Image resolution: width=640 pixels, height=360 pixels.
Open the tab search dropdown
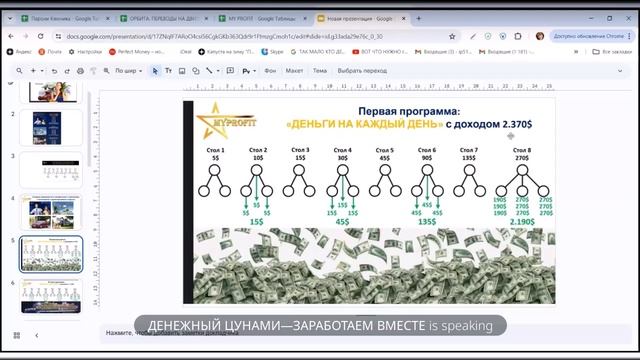pyautogui.click(x=10, y=18)
